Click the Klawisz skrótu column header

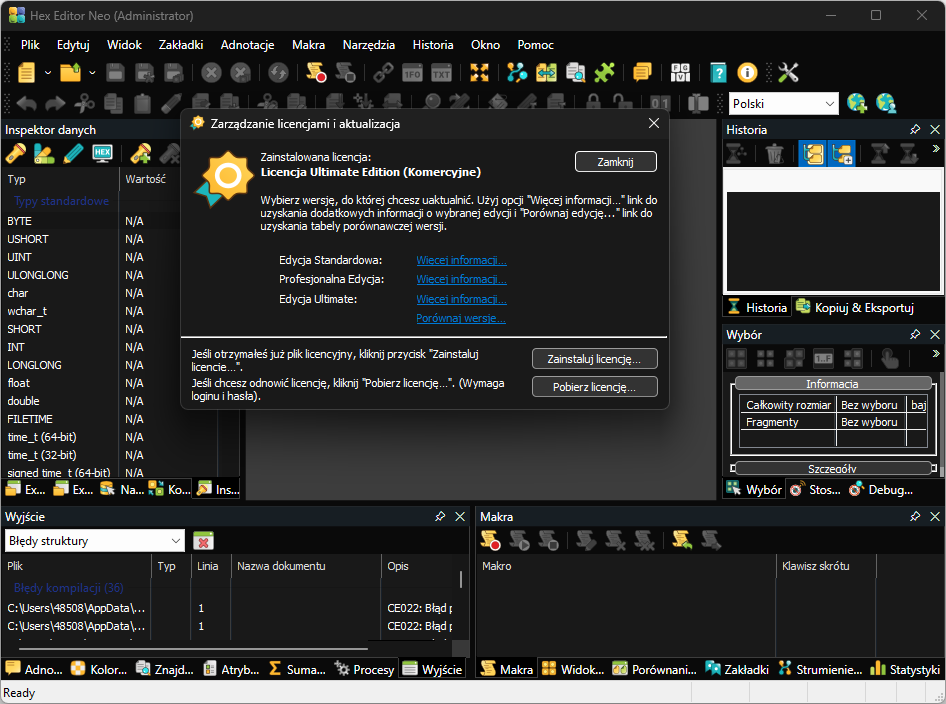click(825, 566)
